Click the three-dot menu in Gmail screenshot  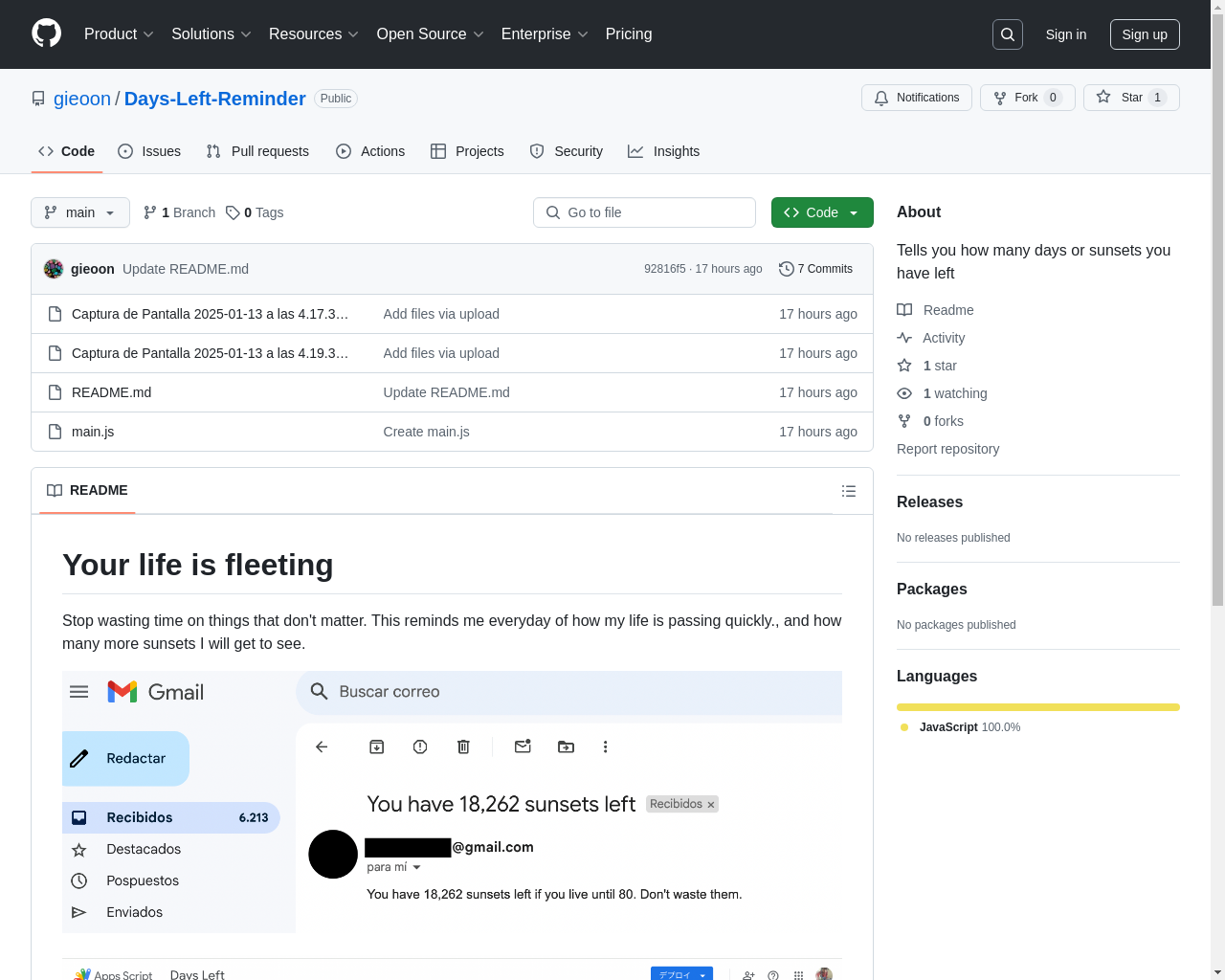click(x=605, y=746)
